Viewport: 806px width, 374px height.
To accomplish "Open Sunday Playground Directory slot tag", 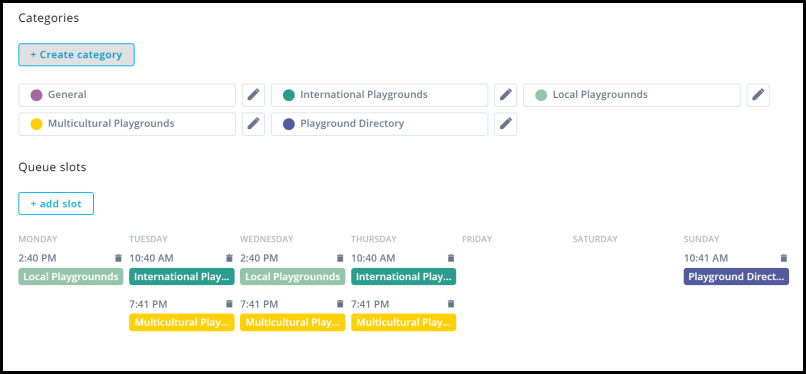I will pos(736,276).
